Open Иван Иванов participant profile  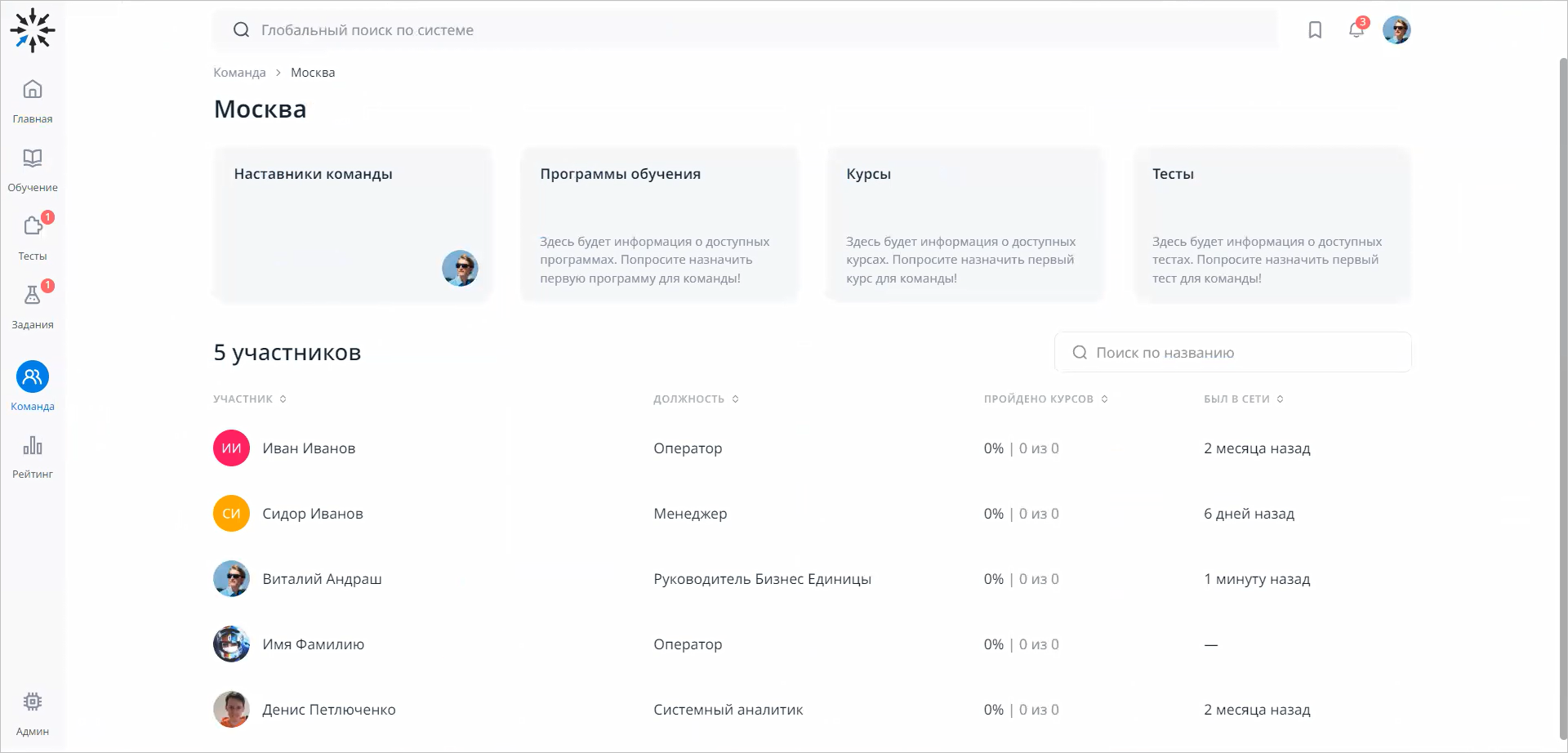coord(309,448)
